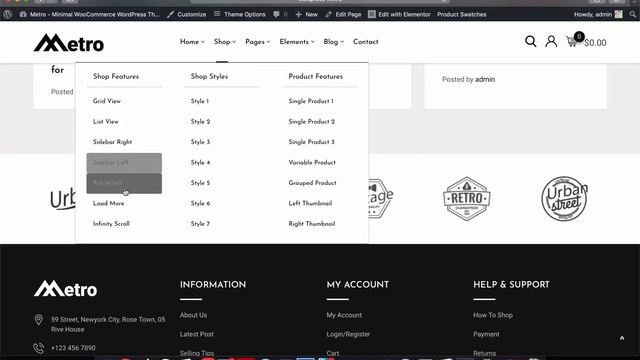Click New in the admin bar
640x360 pixels.
(307, 14)
